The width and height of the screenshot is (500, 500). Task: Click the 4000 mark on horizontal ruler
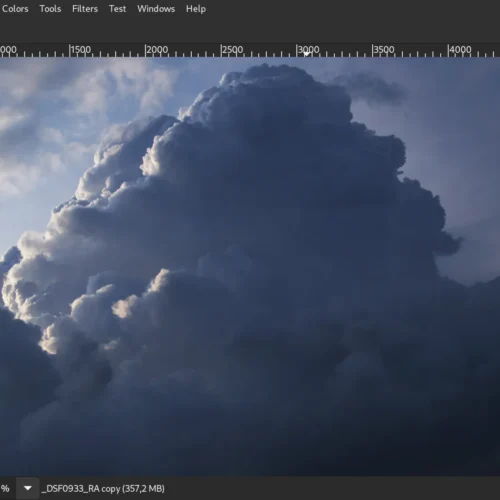[459, 50]
